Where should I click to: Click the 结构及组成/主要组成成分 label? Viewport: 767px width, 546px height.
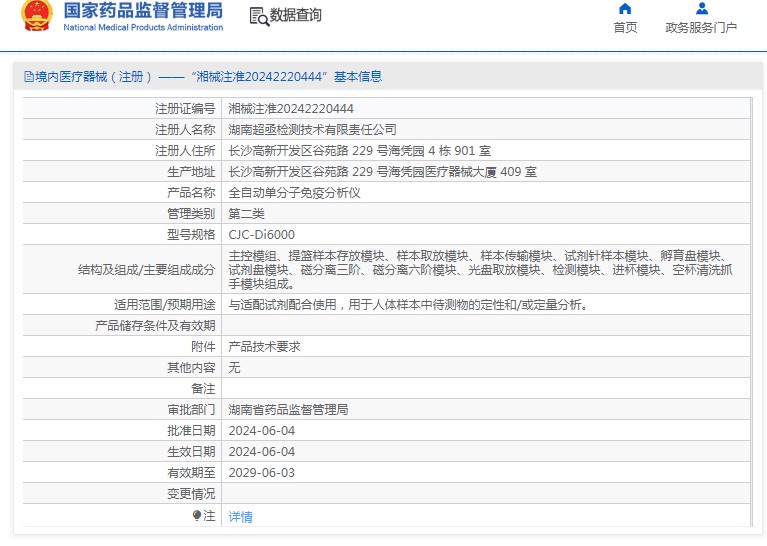click(x=147, y=270)
